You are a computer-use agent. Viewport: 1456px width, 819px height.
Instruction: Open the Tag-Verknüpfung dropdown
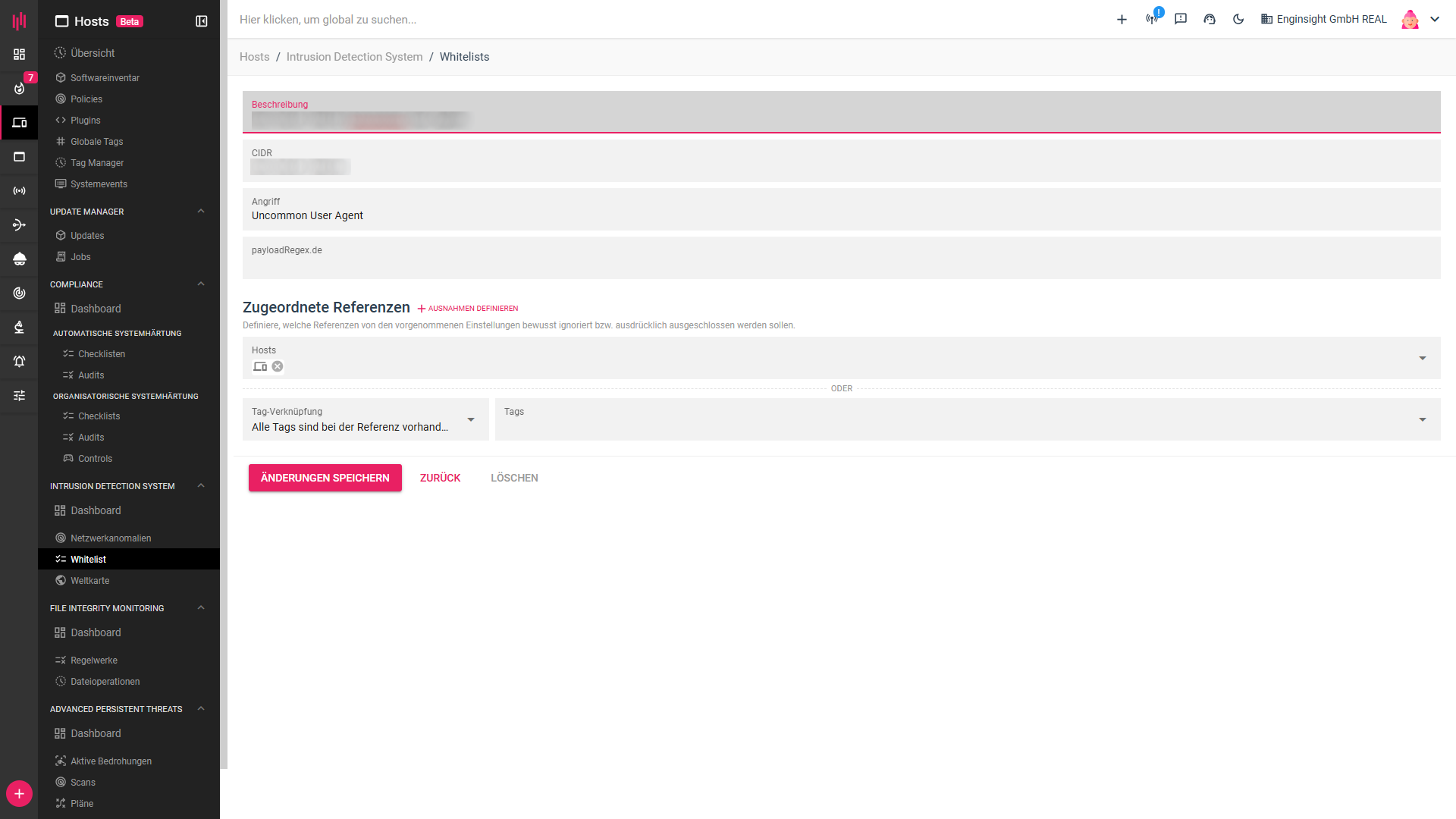pyautogui.click(x=470, y=419)
